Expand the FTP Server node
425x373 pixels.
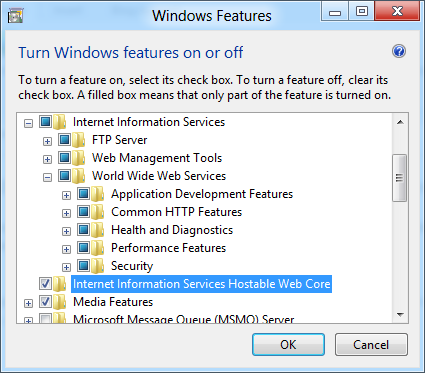pyautogui.click(x=47, y=142)
